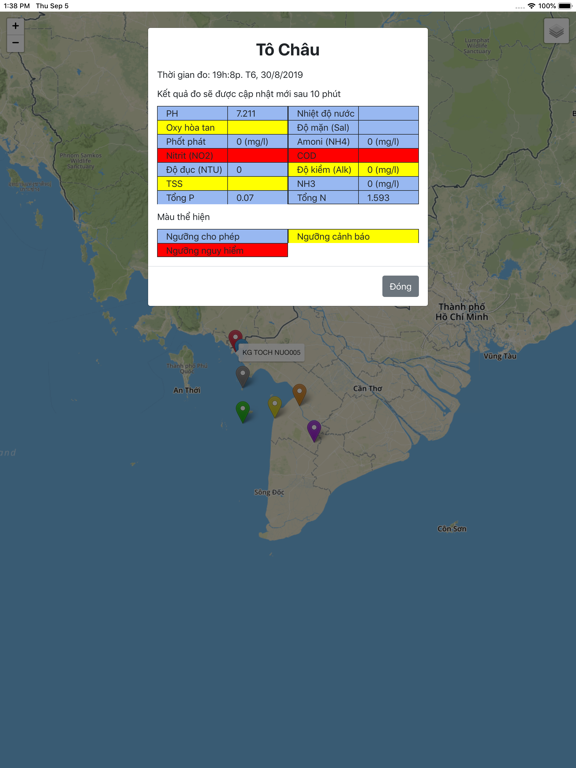Viewport: 576px width, 768px height.
Task: Tap the 1:38 PM clock in status bar
Action: 17,6
